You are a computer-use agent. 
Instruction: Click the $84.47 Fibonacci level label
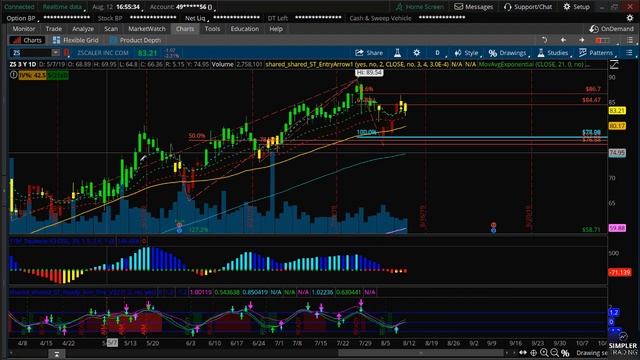coord(591,100)
